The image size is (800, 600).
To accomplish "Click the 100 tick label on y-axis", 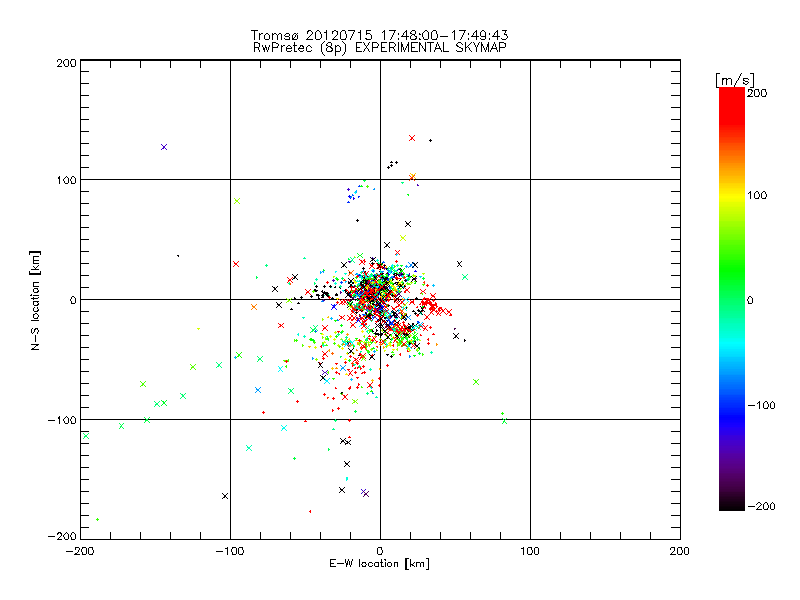I will point(66,180).
